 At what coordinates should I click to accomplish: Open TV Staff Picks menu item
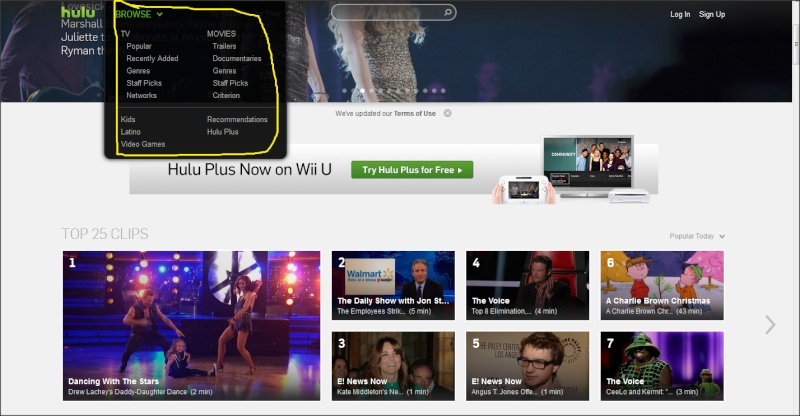pos(144,83)
